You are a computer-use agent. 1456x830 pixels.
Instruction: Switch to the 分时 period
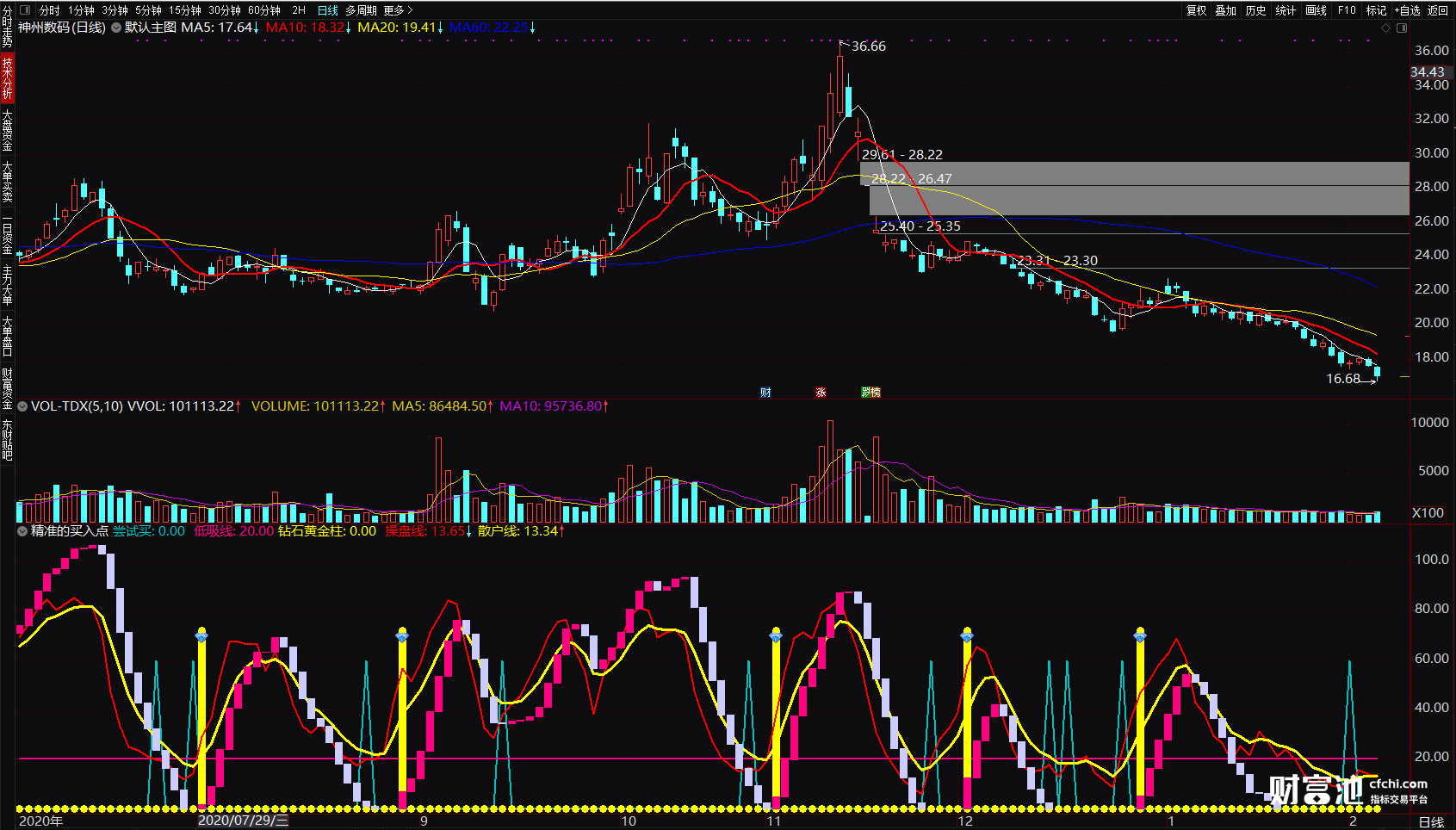(50, 10)
